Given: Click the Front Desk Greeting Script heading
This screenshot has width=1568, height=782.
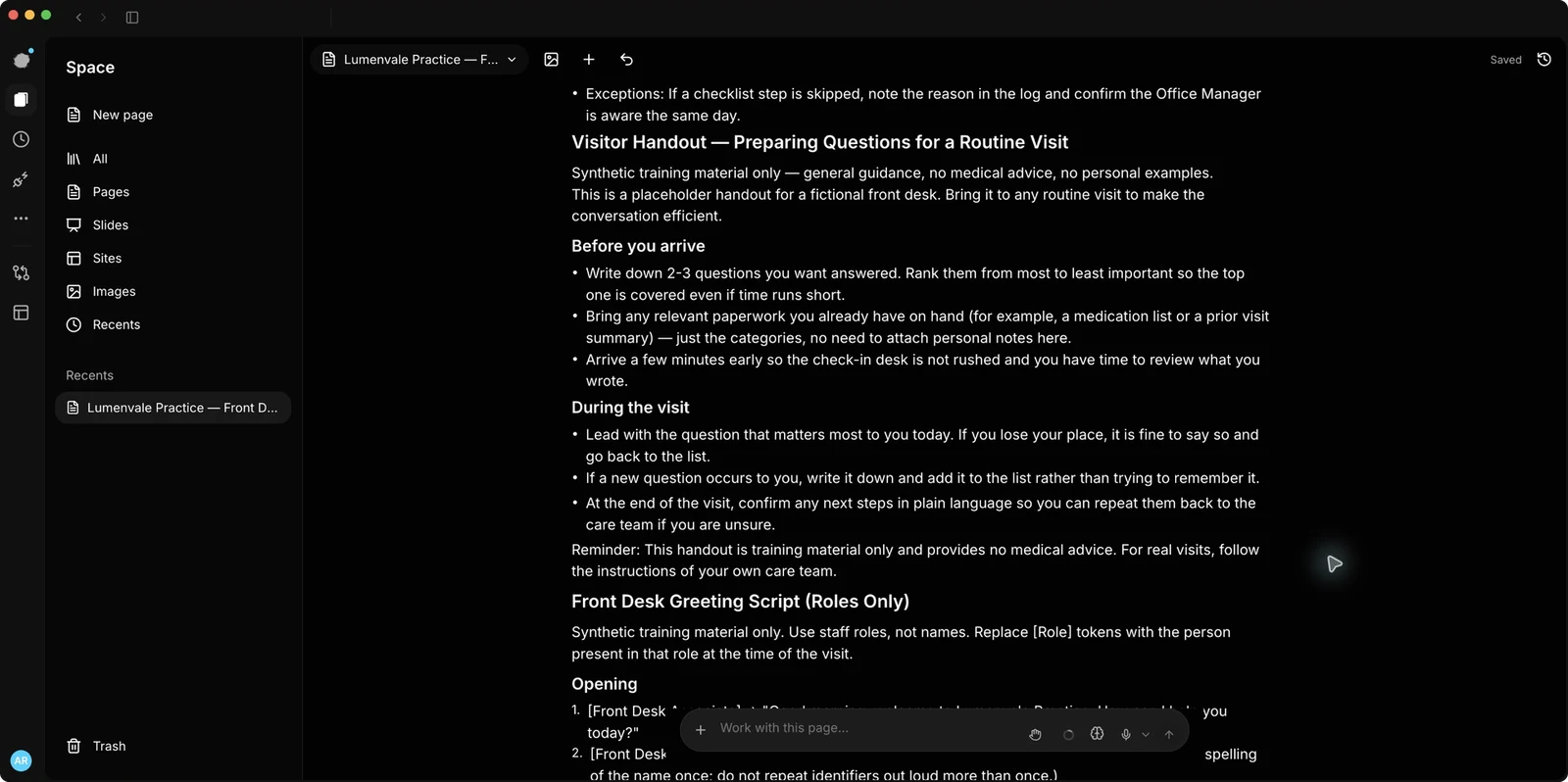Looking at the screenshot, I should pos(740,602).
